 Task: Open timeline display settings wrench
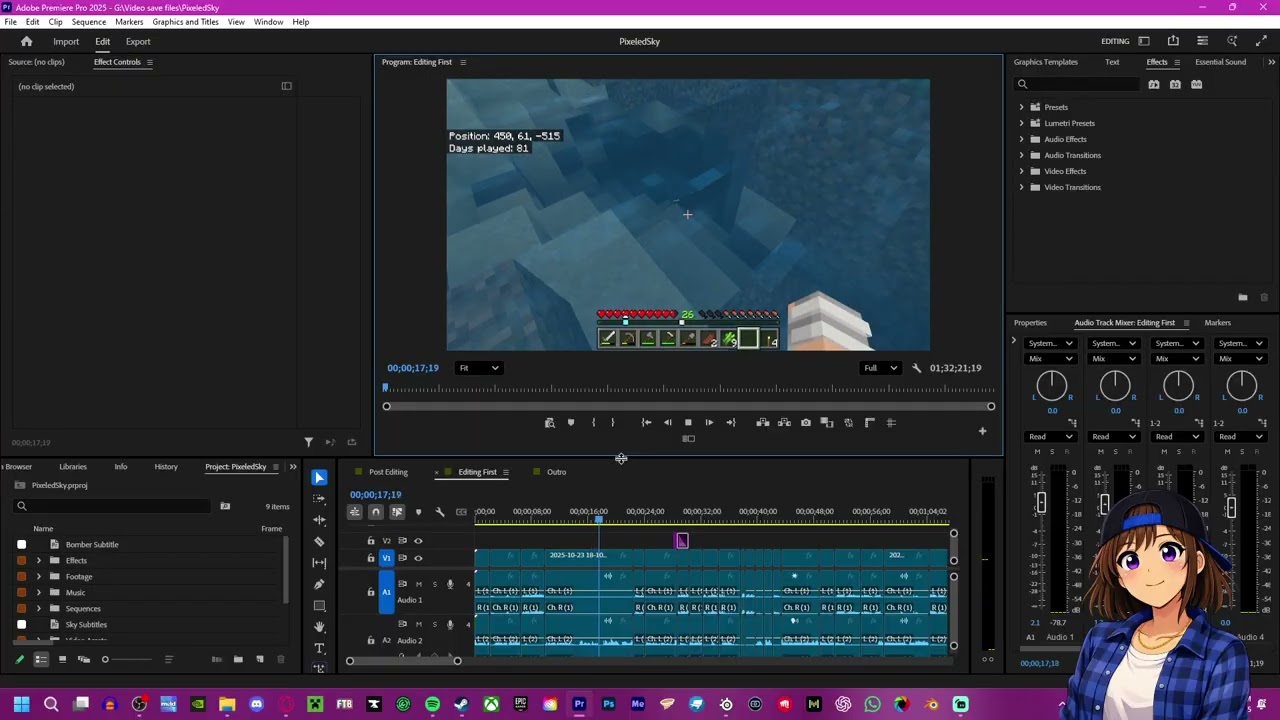pos(440,512)
